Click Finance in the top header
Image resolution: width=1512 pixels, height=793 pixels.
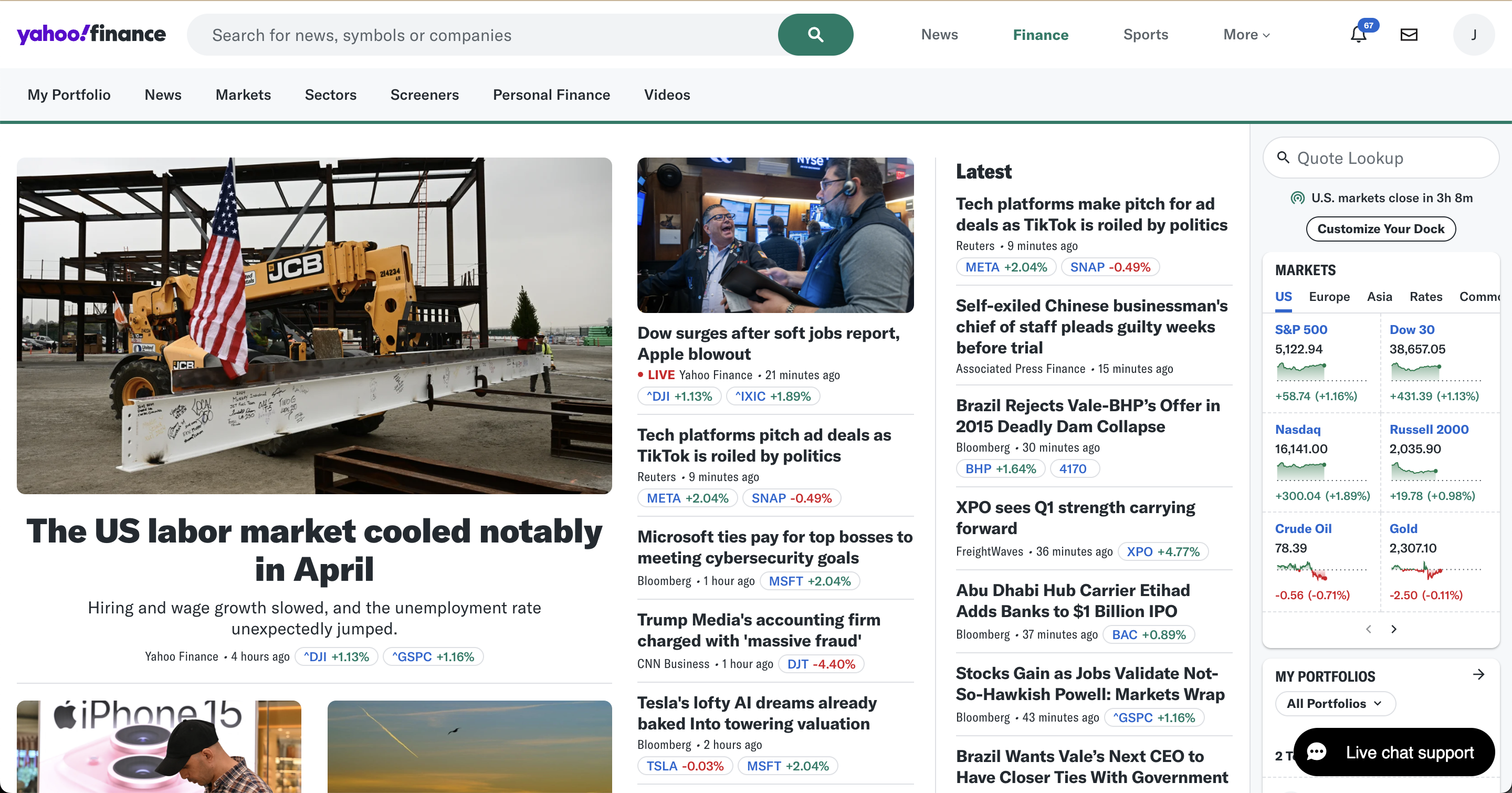[1040, 35]
